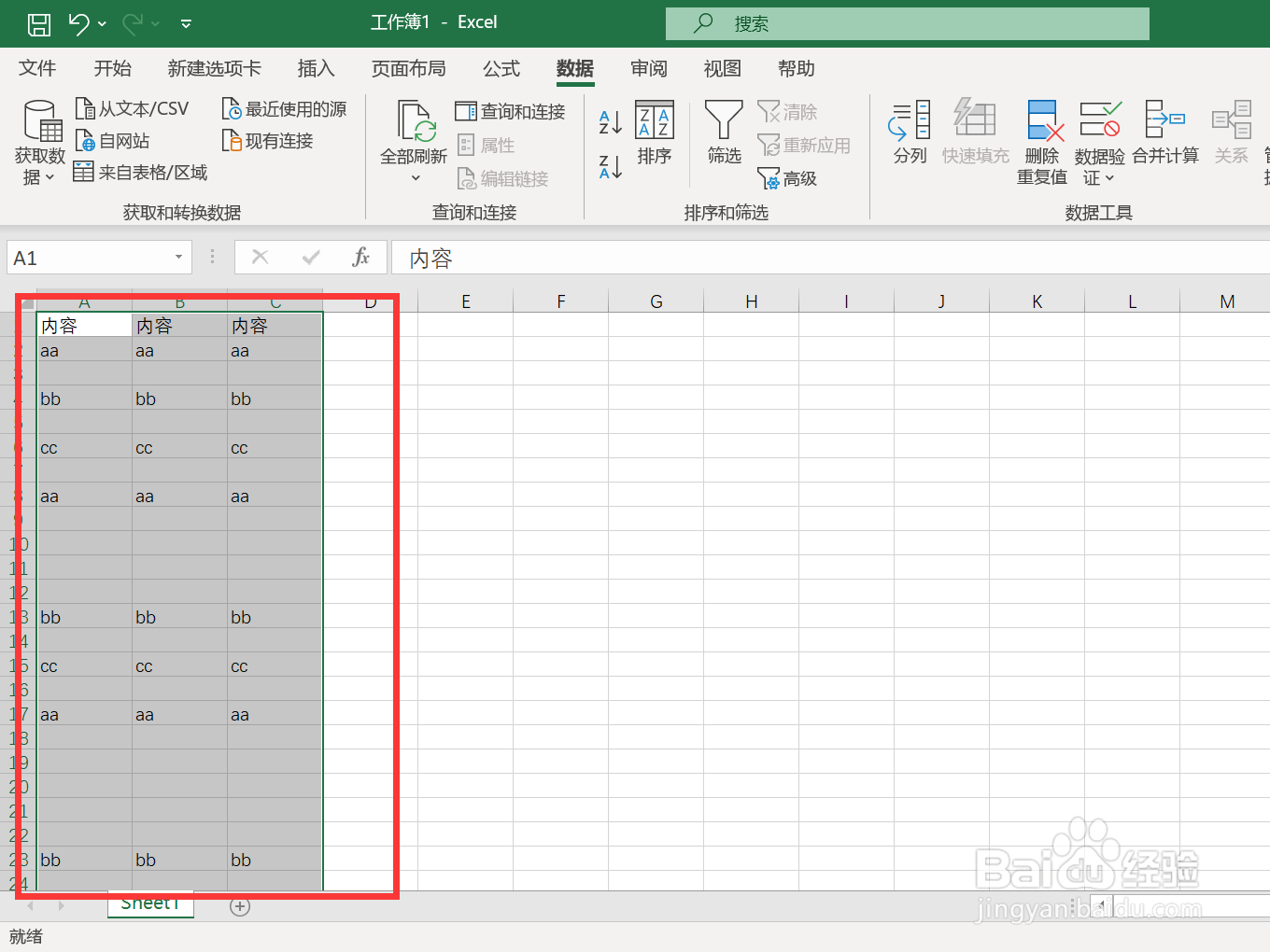Open 合并计算 (Consolidate)
1270x952 pixels.
(1165, 131)
